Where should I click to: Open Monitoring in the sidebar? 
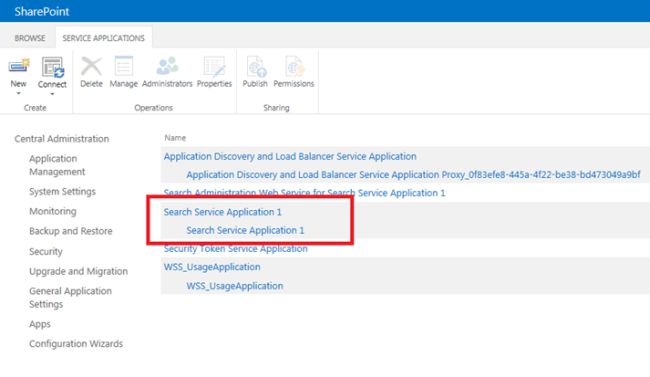[x=53, y=211]
